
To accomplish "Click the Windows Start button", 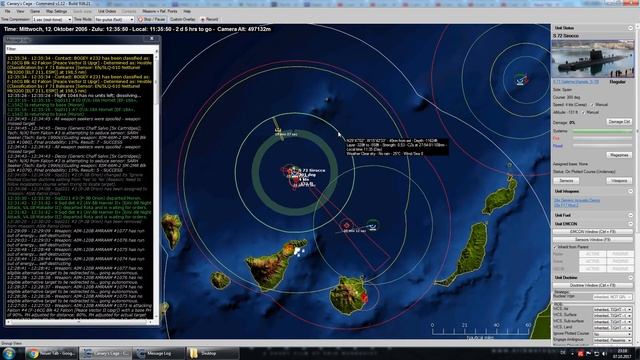I will [9, 353].
